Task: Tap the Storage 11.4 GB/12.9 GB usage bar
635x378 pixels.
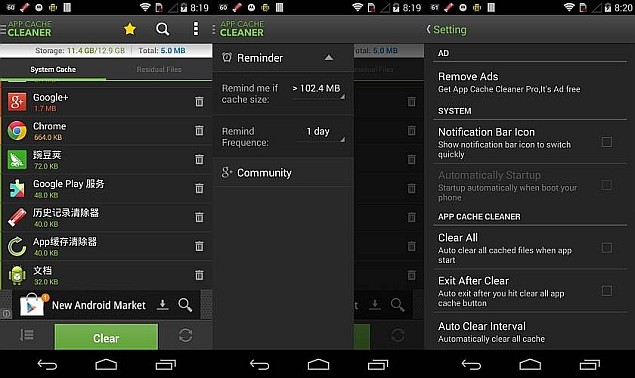Action: coord(80,51)
